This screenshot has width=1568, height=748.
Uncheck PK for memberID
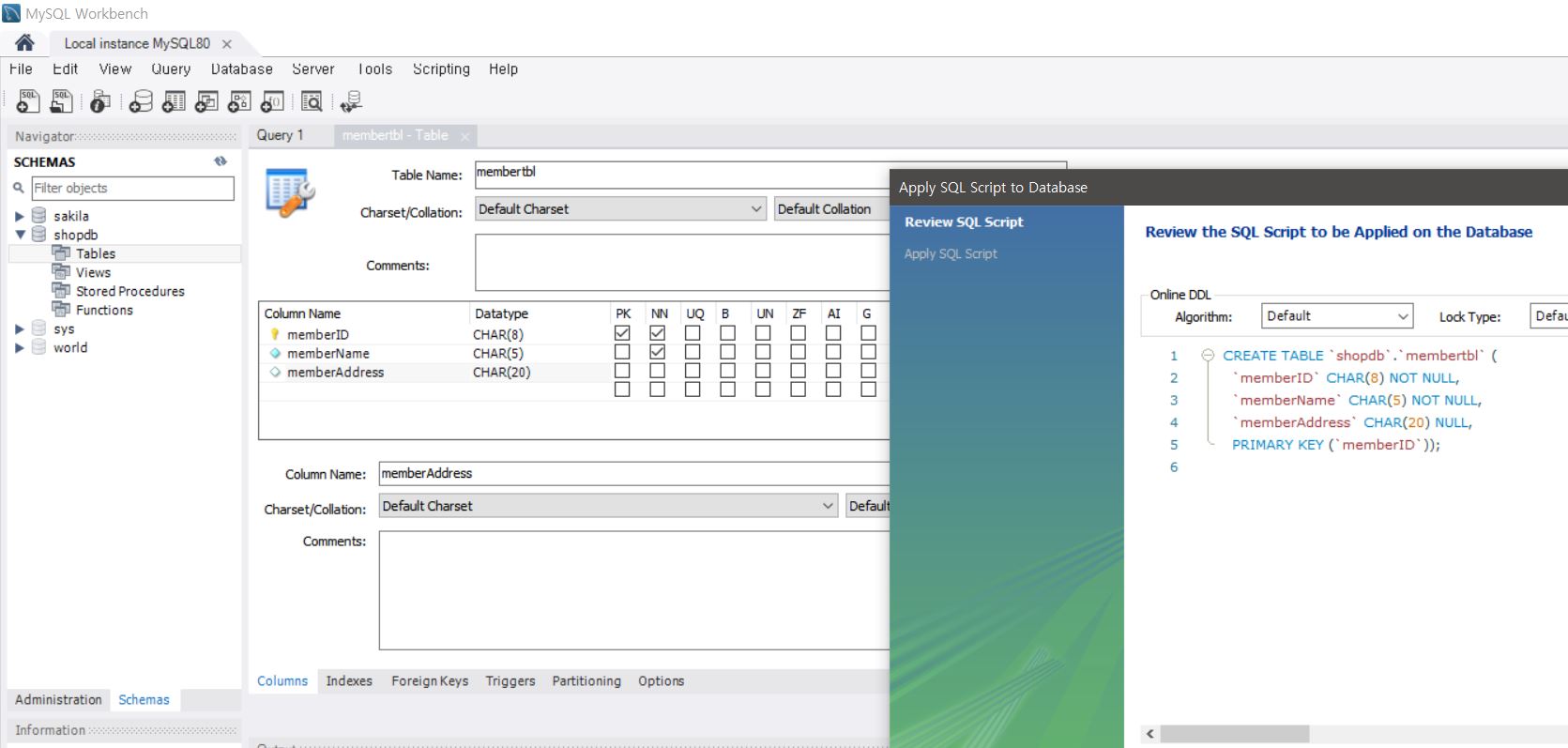622,333
